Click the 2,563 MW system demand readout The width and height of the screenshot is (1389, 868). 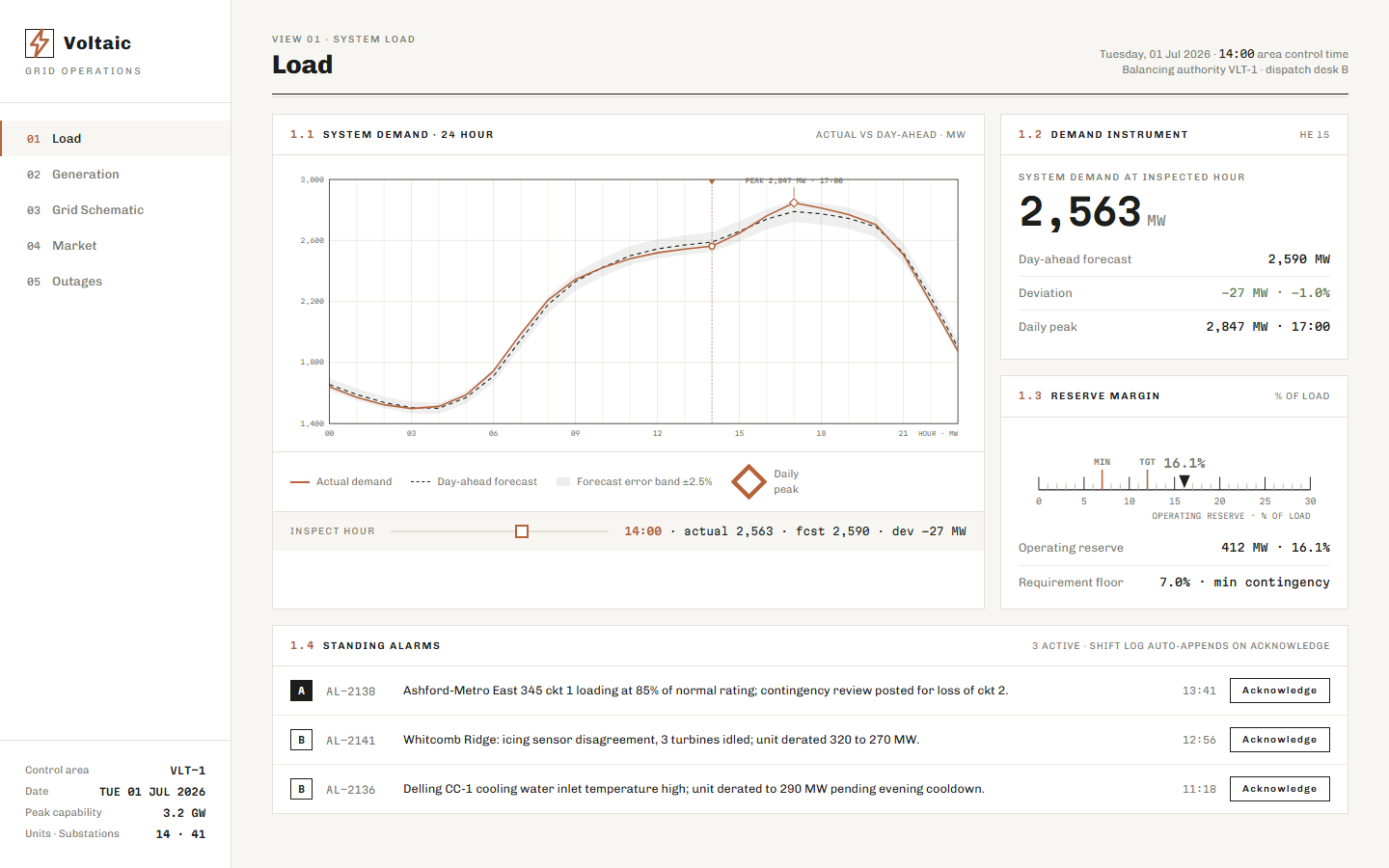(x=1092, y=212)
